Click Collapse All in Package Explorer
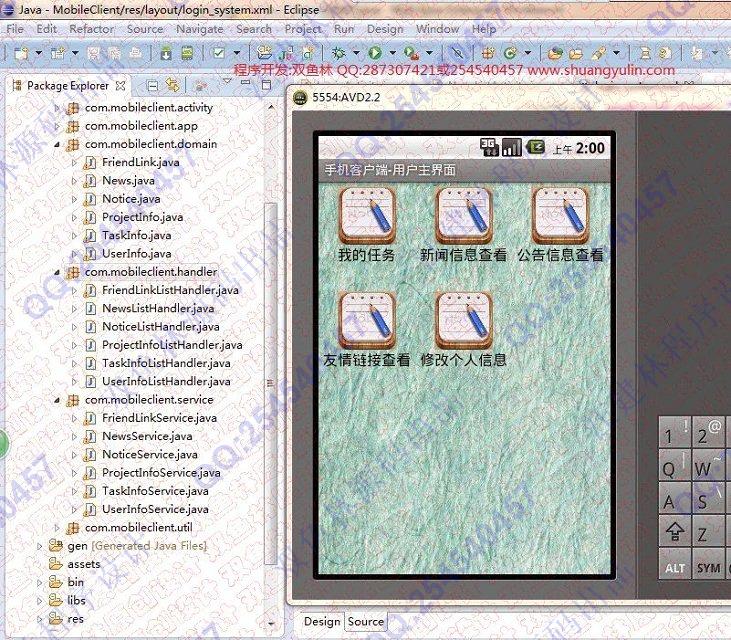Image resolution: width=731 pixels, height=640 pixels. (153, 86)
